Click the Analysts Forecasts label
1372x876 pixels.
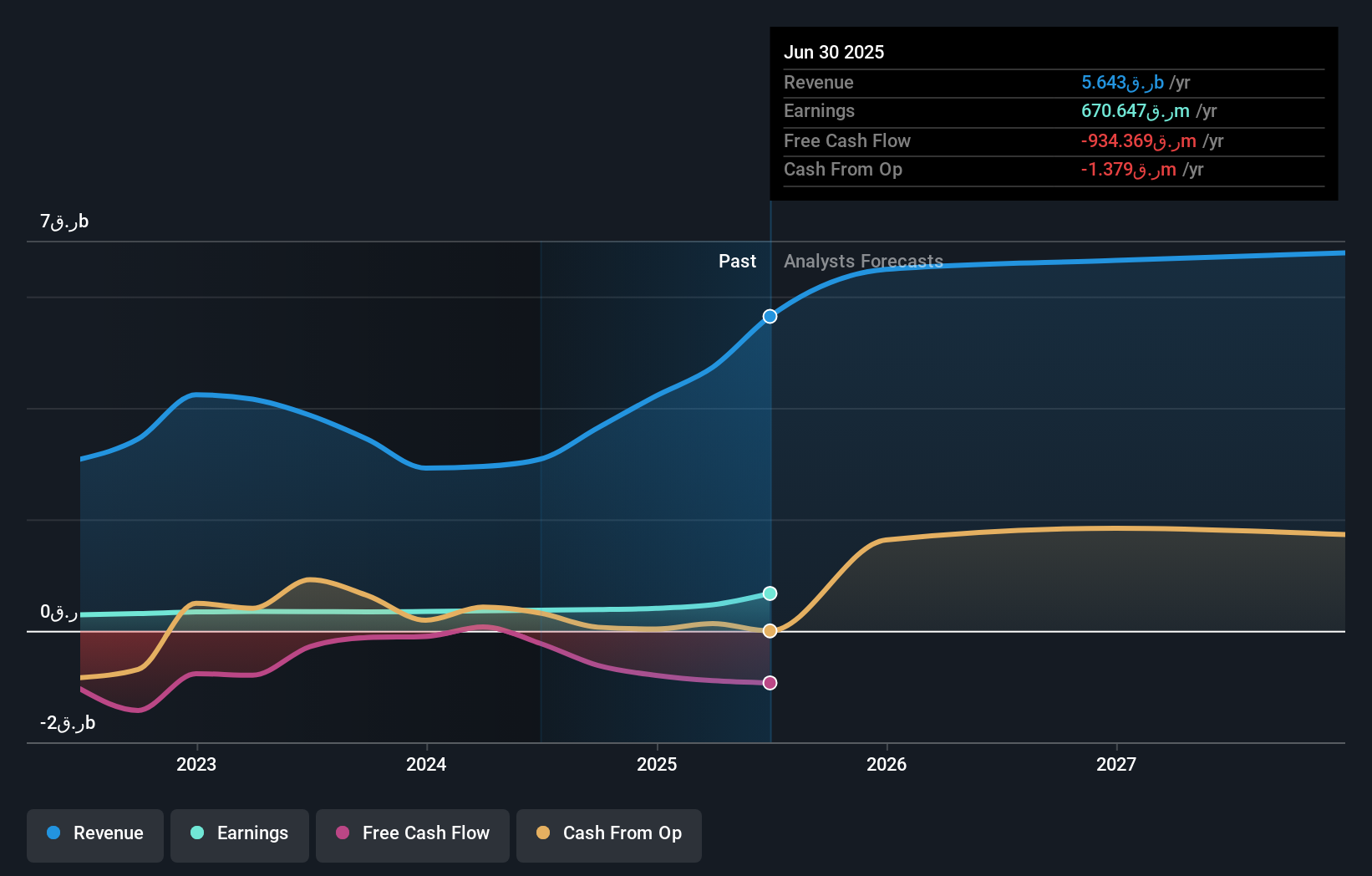pos(863,261)
